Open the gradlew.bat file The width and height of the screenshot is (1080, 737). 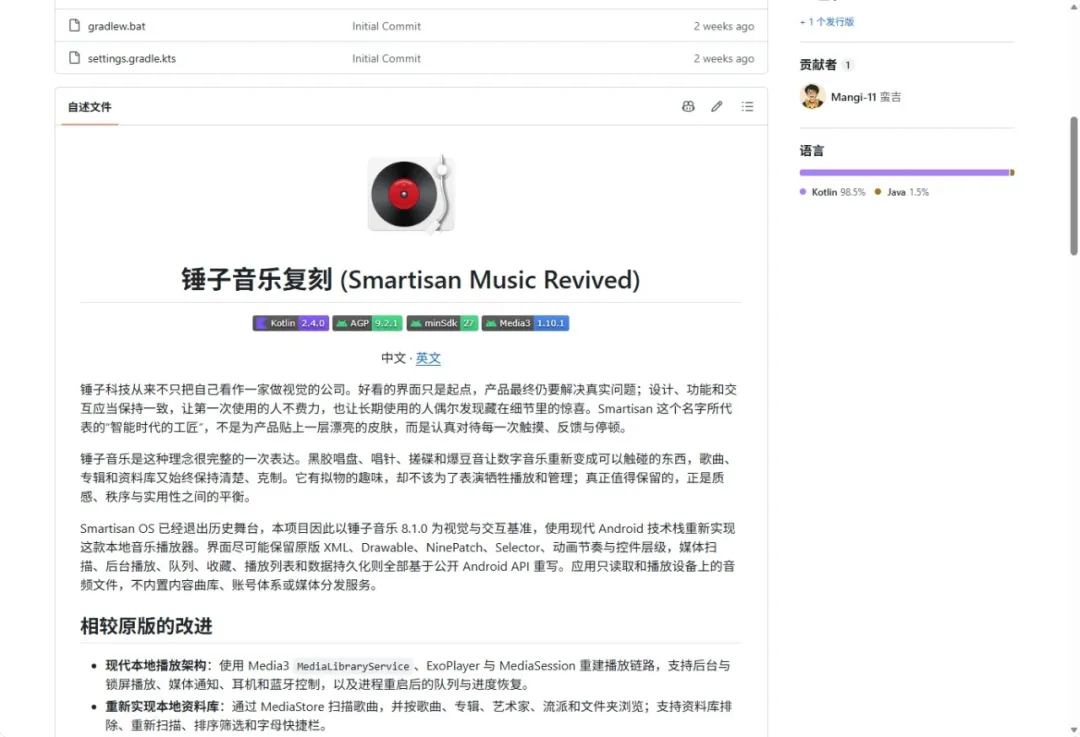tap(116, 26)
